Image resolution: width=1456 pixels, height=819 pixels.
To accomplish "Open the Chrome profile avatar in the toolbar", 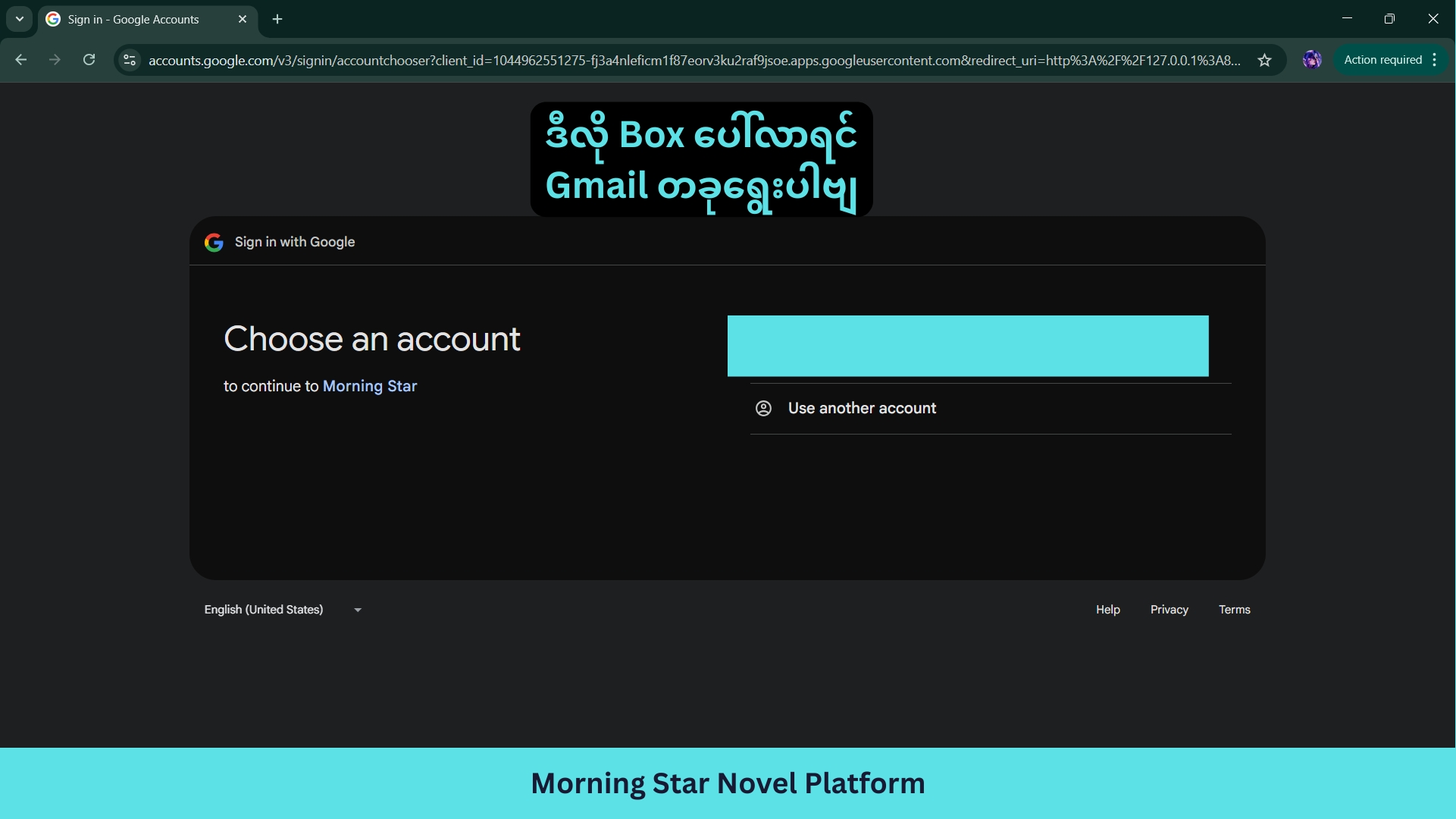I will point(1313,60).
